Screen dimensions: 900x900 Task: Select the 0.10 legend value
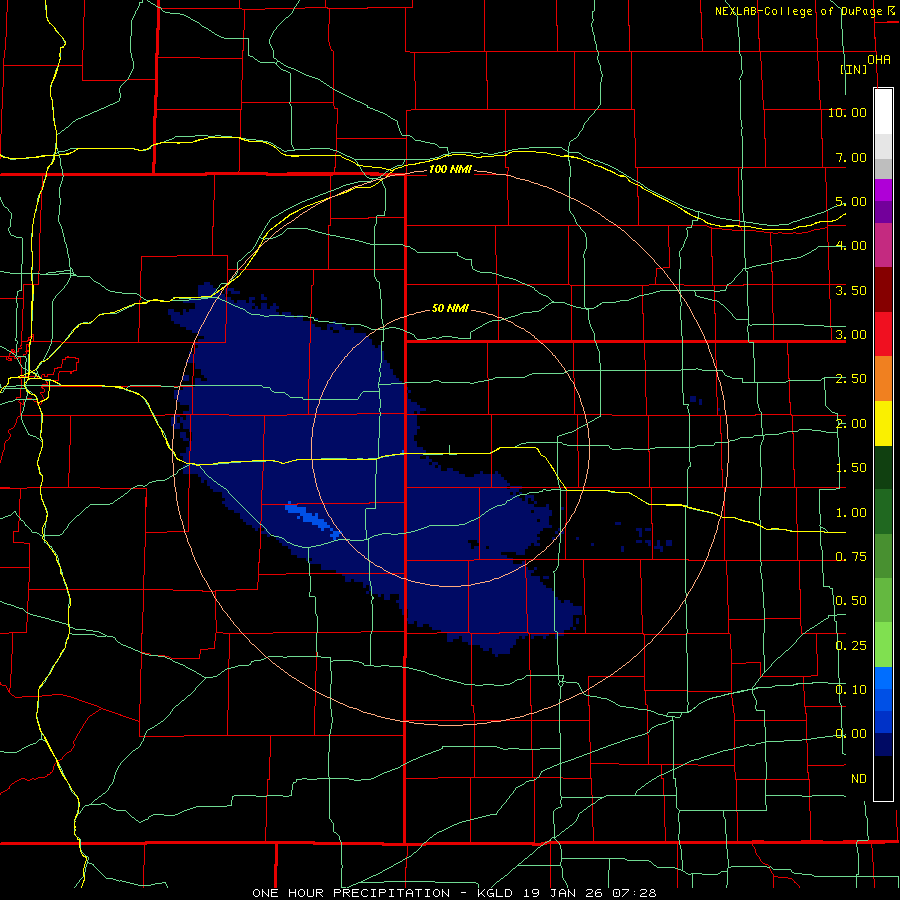coord(851,689)
